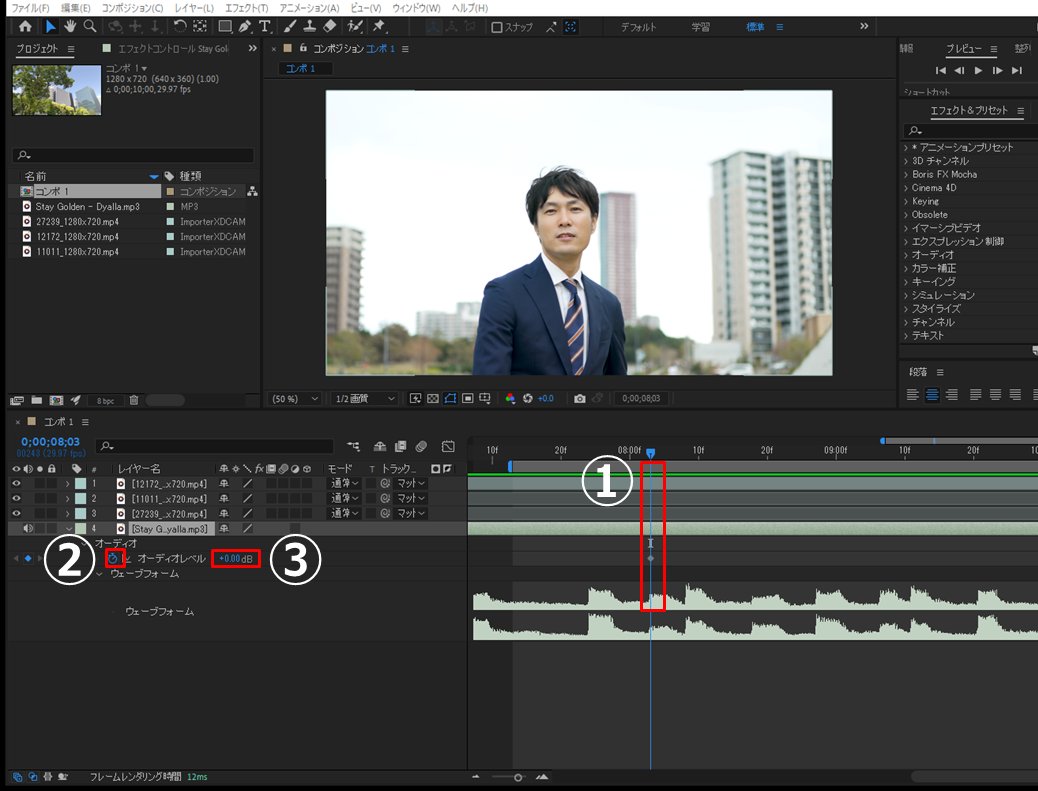Click the timeline zoom slider at bottom
Screen dimensions: 1038x791
tap(517, 777)
